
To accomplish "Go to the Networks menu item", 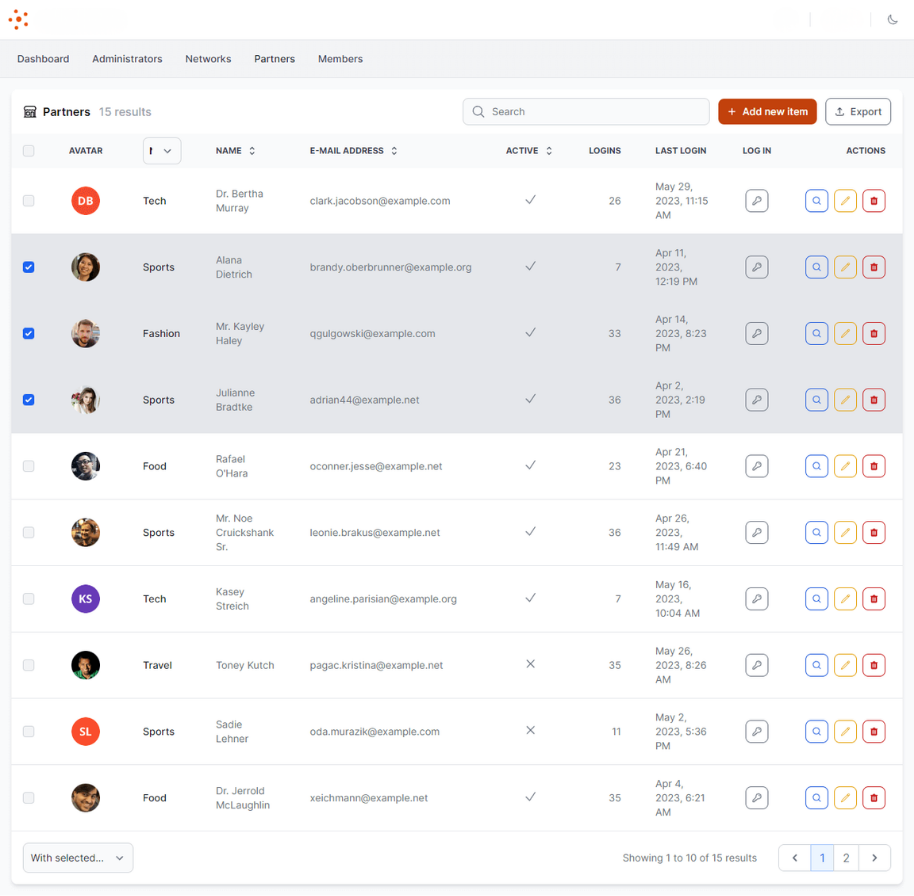I will 208,59.
